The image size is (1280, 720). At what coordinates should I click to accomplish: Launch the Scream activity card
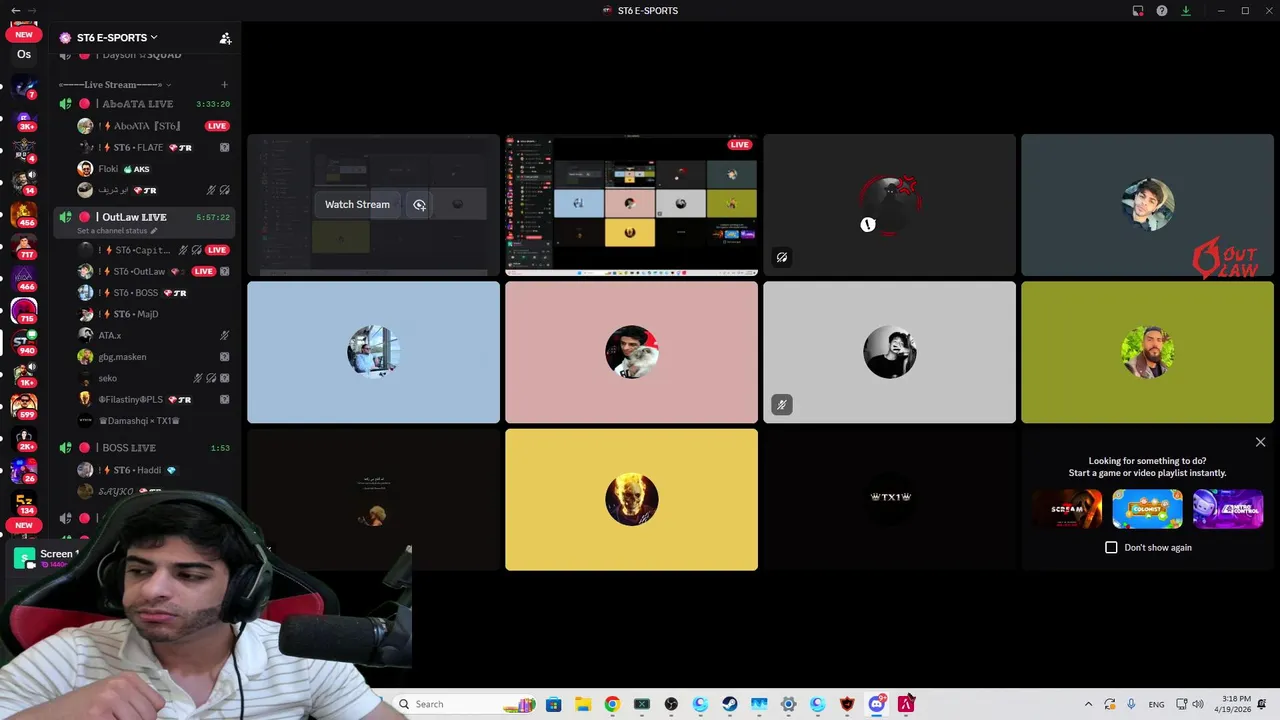1067,509
